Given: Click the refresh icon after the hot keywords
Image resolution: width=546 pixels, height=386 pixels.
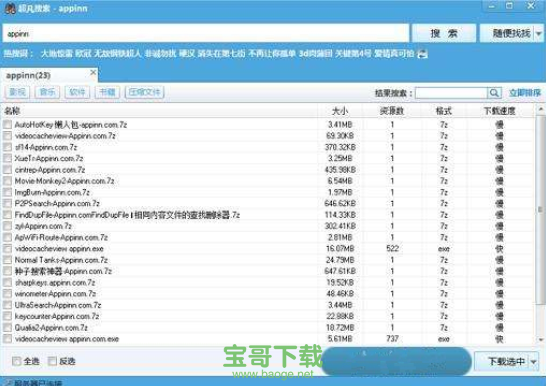Looking at the screenshot, I should pyautogui.click(x=422, y=54).
